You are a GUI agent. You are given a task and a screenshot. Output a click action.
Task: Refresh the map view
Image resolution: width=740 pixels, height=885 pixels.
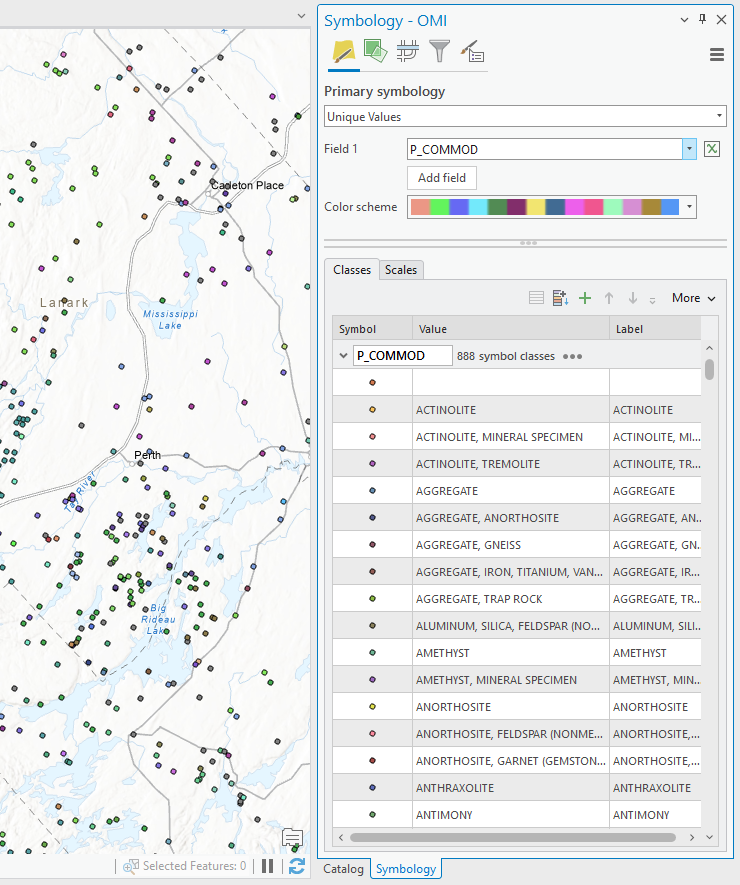pyautogui.click(x=297, y=866)
